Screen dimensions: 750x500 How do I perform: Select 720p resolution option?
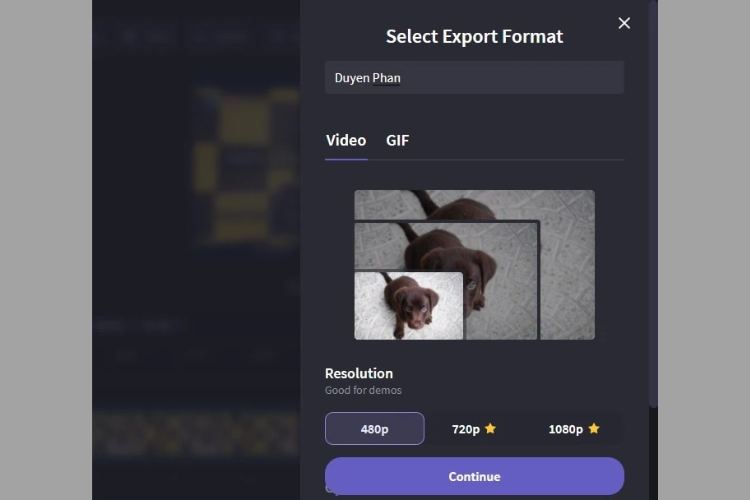pyautogui.click(x=474, y=429)
